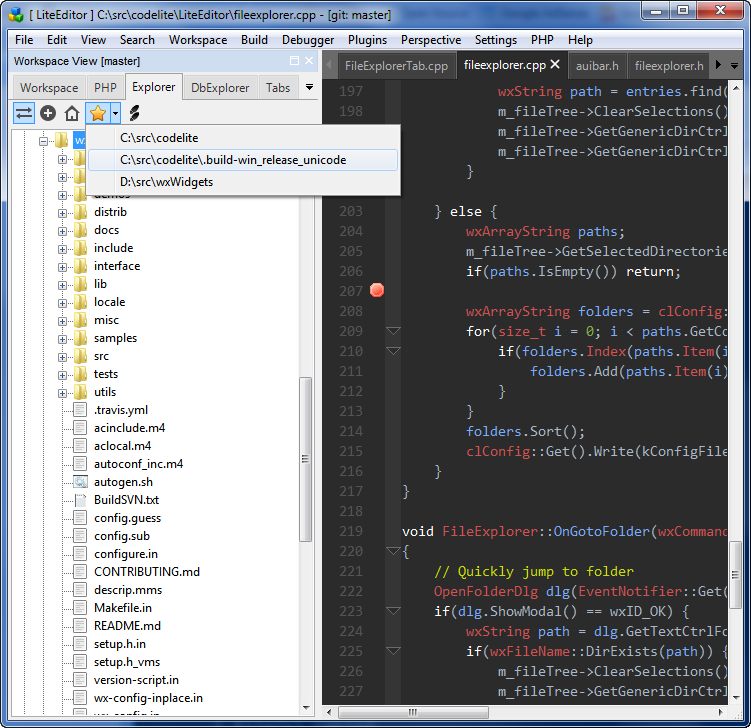This screenshot has width=751, height=728.
Task: Select CONTRIBUTING.md file
Action: (x=147, y=572)
